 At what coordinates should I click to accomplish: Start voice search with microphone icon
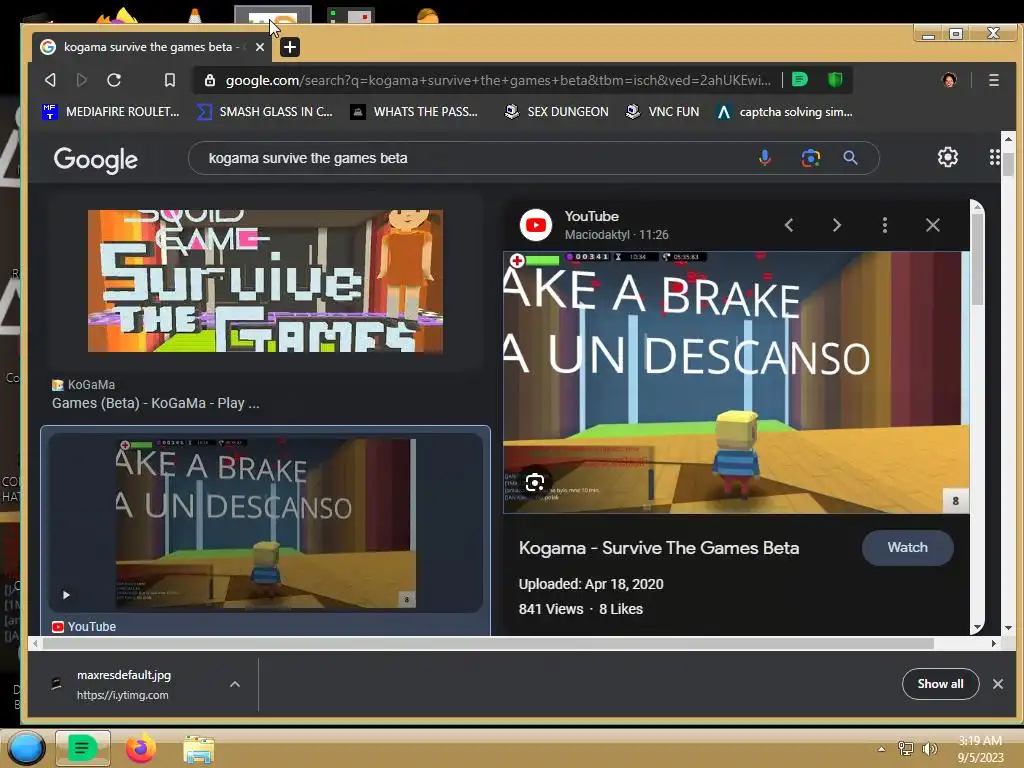(x=765, y=158)
